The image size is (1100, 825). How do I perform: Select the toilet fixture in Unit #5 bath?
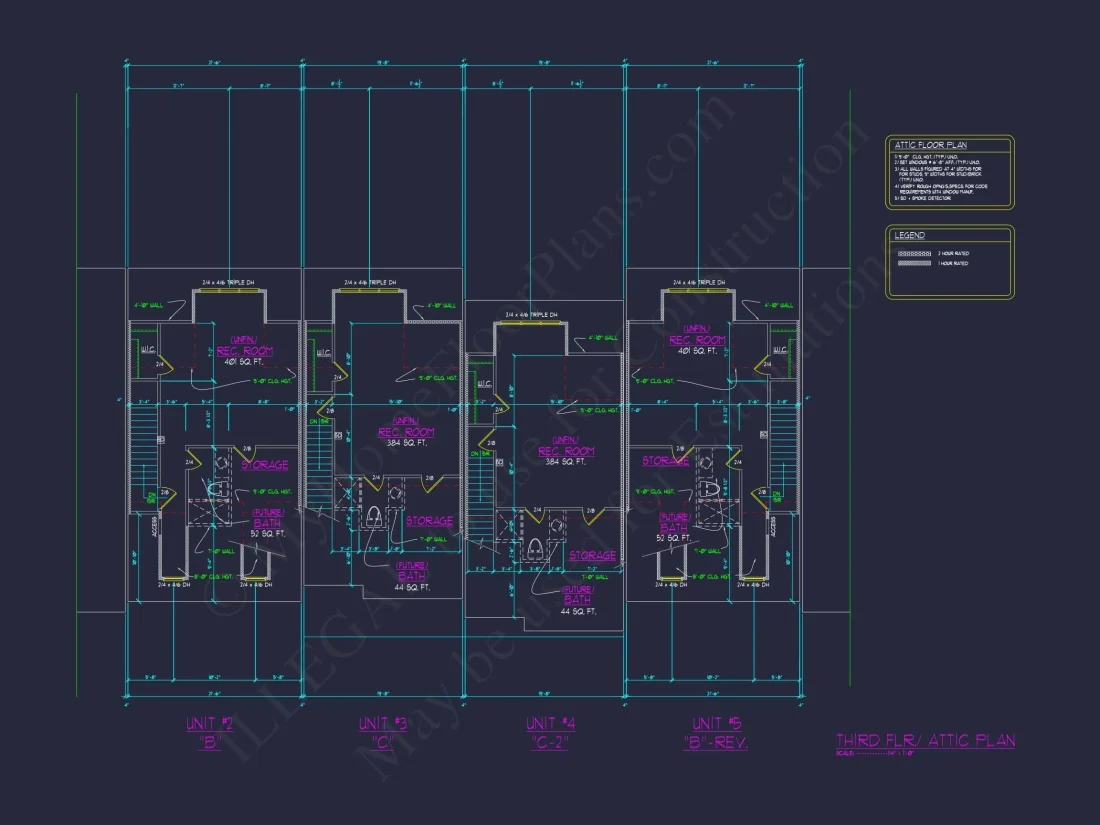pos(709,489)
